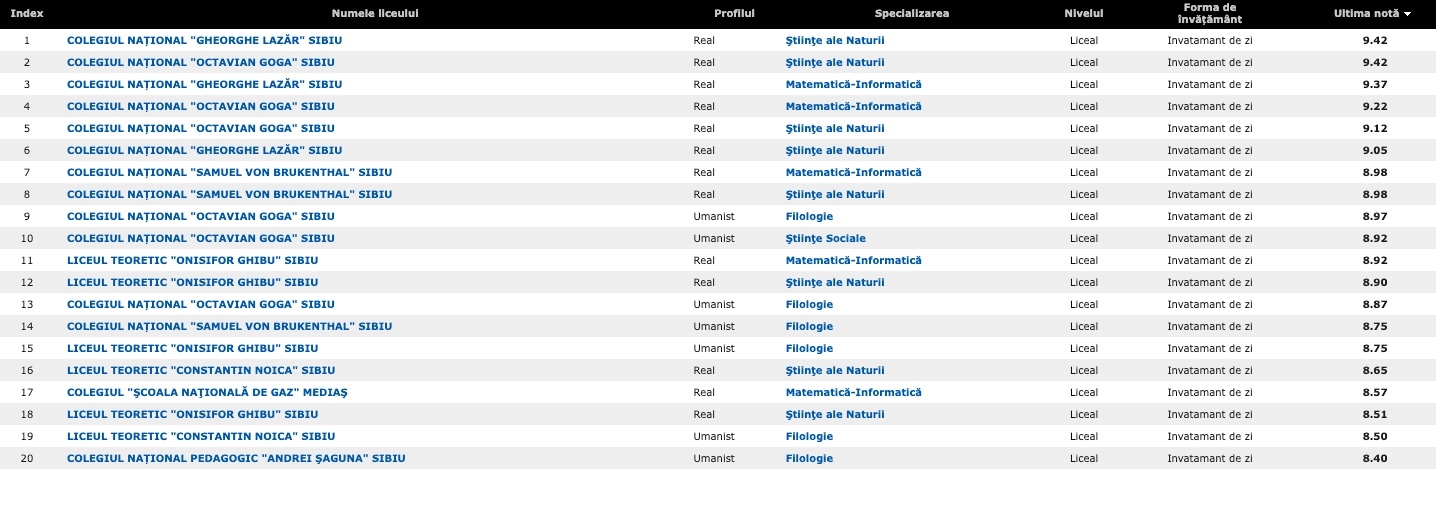The height and width of the screenshot is (505, 1436).
Task: Click Filologie specialization in row 9
Action: (809, 216)
